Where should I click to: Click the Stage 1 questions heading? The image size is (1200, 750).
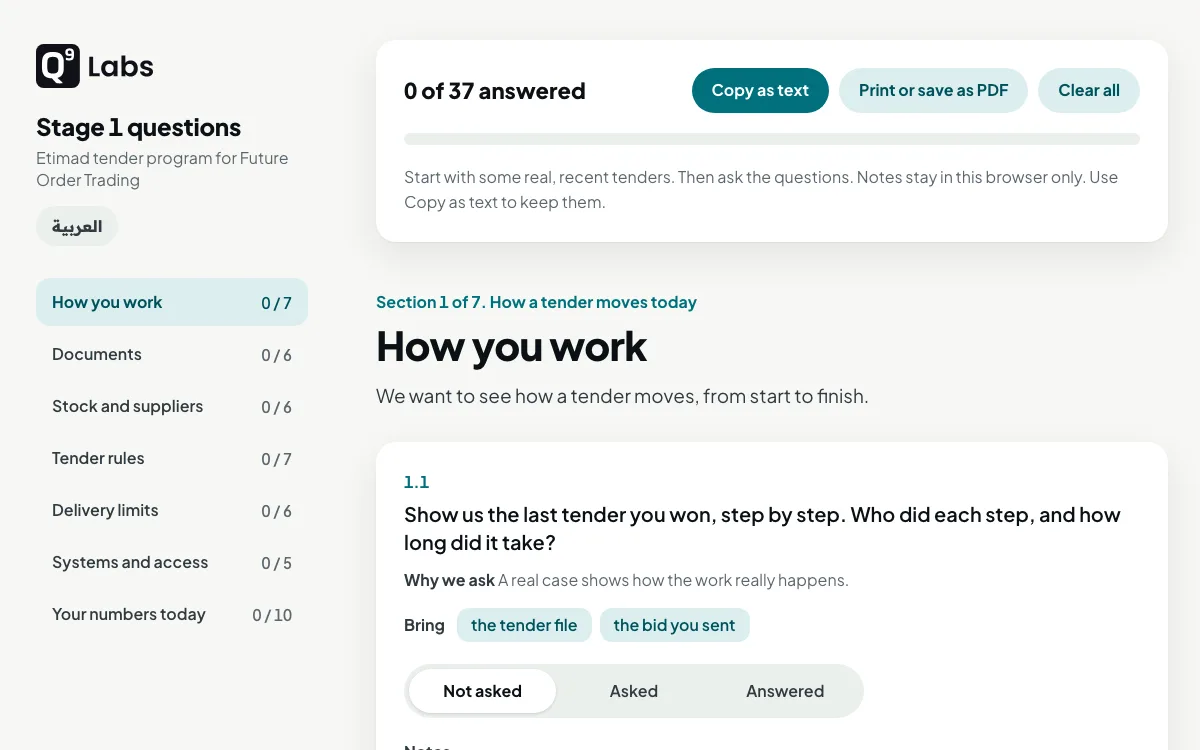[x=138, y=127]
